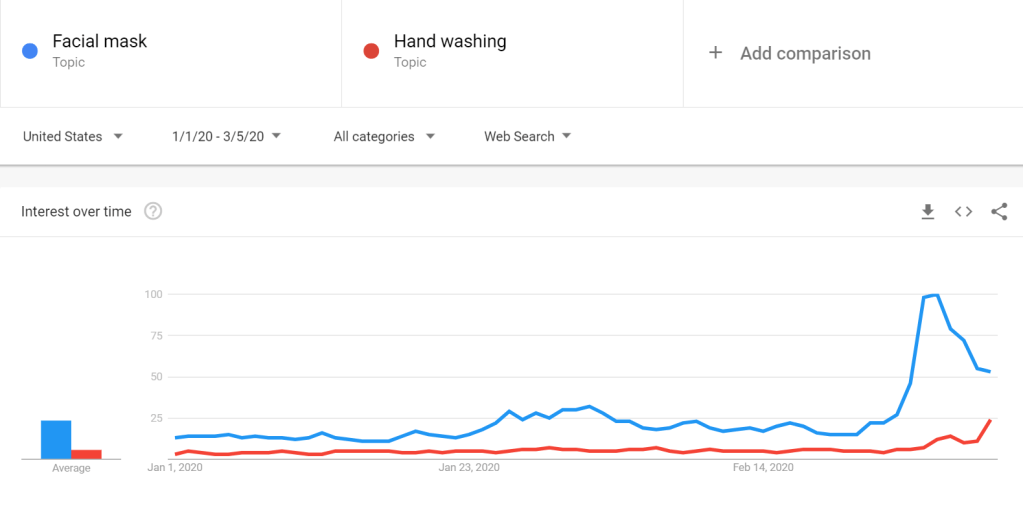The width and height of the screenshot is (1023, 506).
Task: Click the Jan 1, 2020 axis label
Action: 175,467
